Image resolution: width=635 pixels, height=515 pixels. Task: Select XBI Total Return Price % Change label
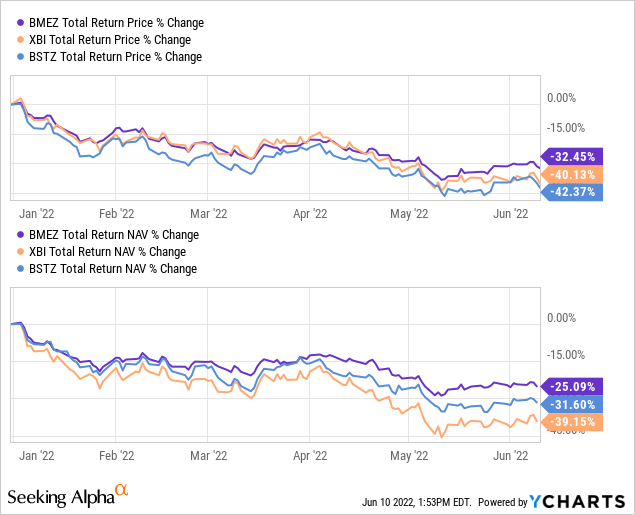click(x=110, y=40)
